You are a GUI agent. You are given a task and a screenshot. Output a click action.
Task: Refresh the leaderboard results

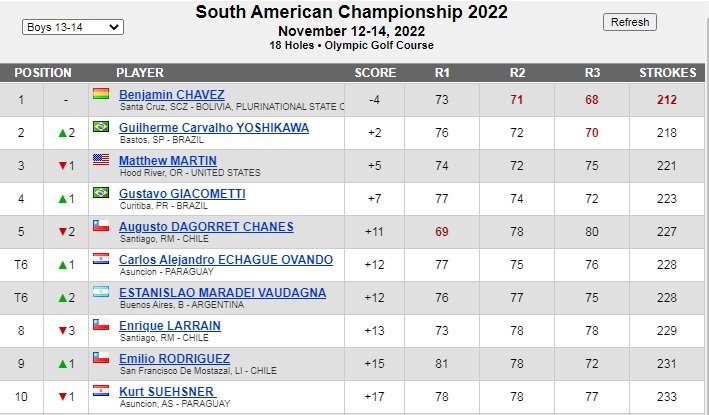(630, 22)
